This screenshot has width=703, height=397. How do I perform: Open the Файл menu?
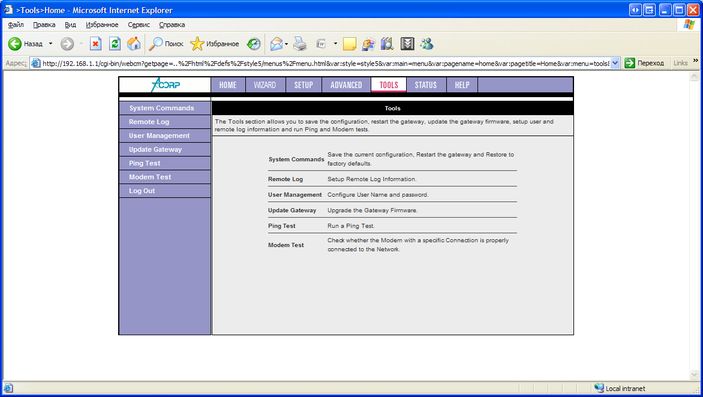pyautogui.click(x=16, y=25)
